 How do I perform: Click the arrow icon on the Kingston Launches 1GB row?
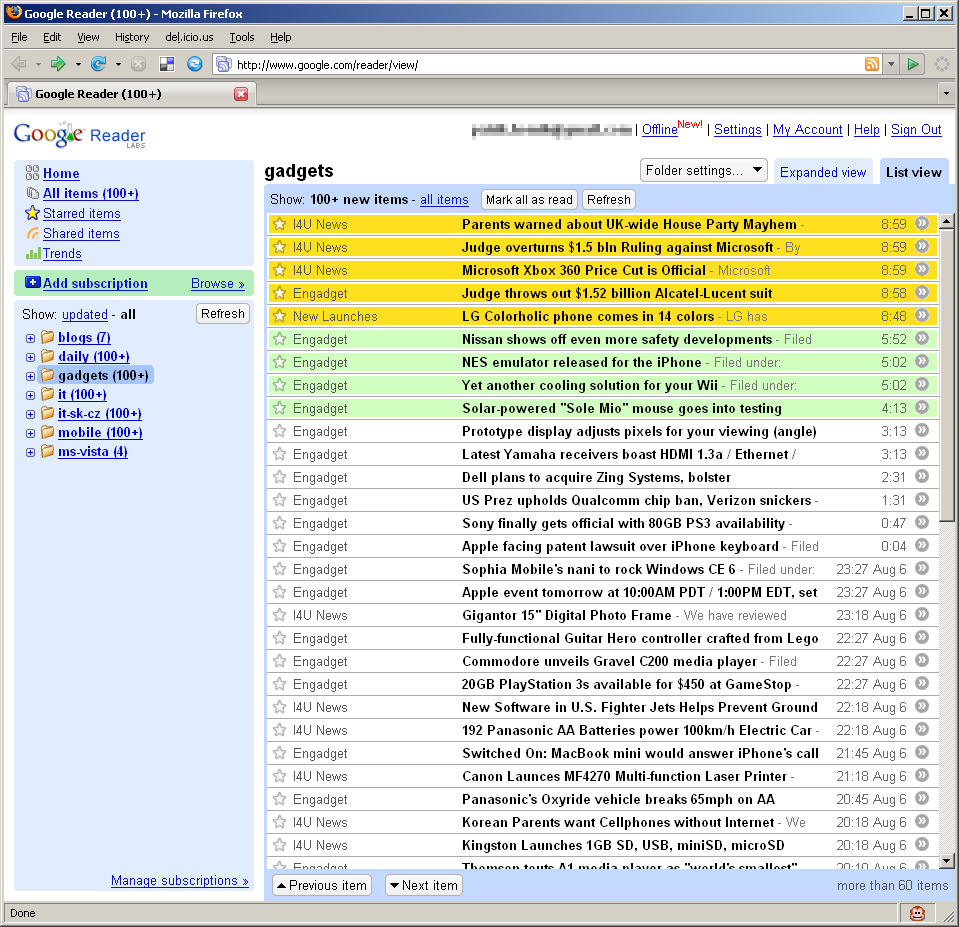click(x=922, y=844)
